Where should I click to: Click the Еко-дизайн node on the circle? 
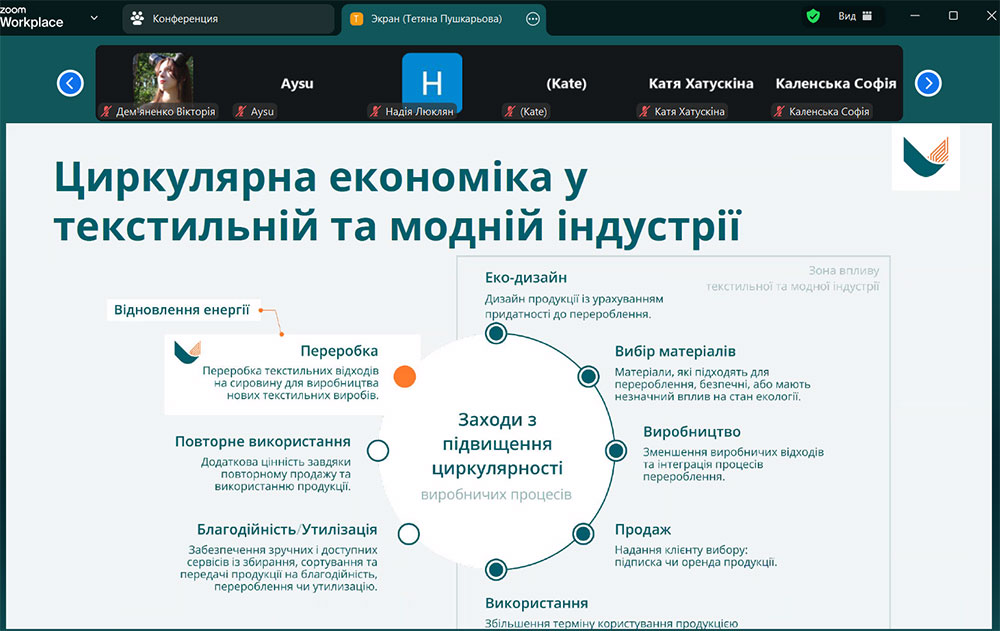pyautogui.click(x=495, y=333)
